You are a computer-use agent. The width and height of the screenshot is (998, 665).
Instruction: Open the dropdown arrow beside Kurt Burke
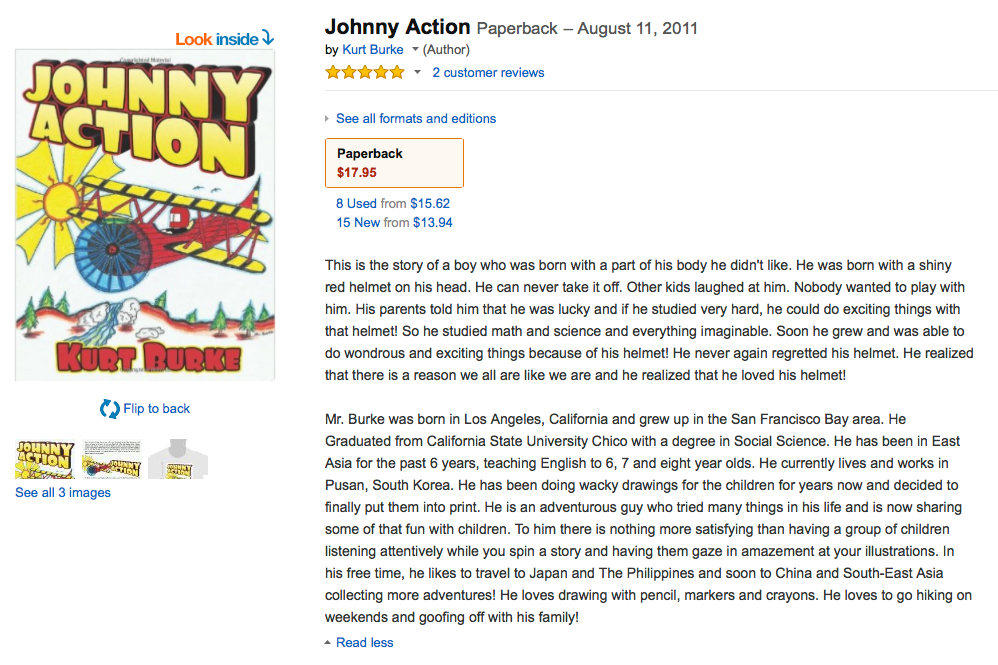(x=415, y=49)
